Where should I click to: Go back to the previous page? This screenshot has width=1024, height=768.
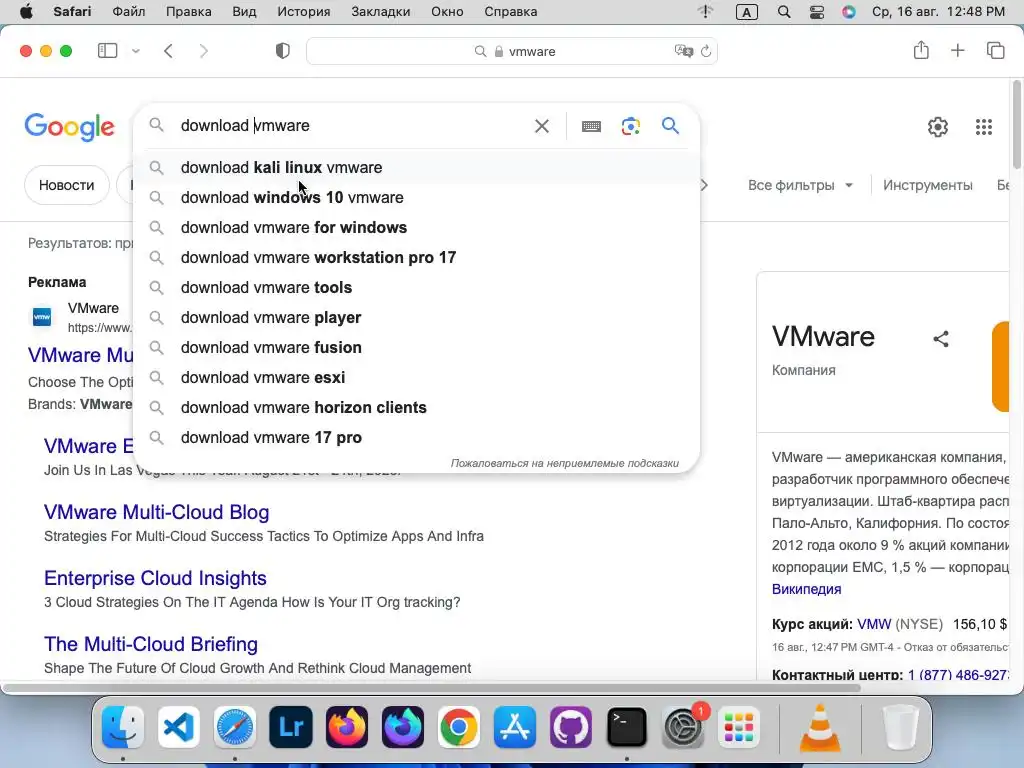click(x=168, y=51)
